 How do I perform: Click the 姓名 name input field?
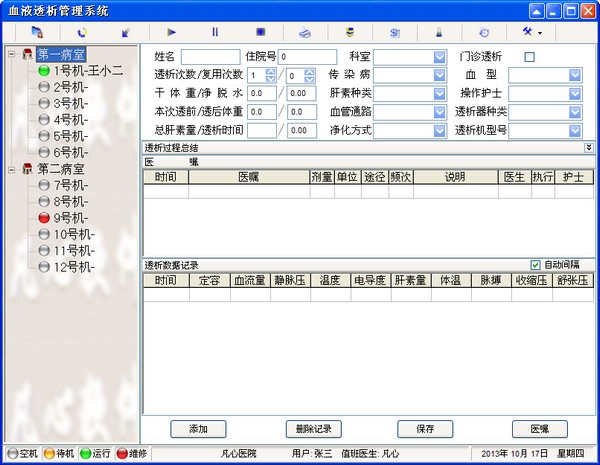210,57
